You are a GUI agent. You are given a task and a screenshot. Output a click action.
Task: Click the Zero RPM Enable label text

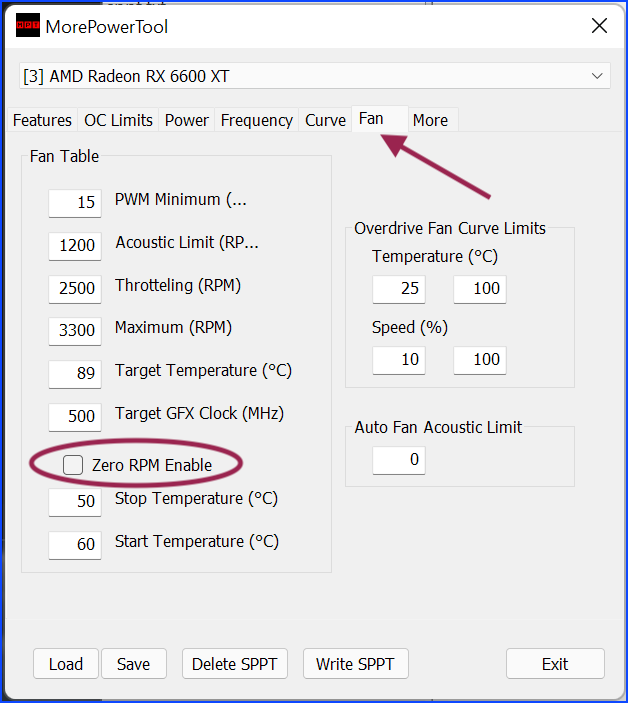pos(152,465)
